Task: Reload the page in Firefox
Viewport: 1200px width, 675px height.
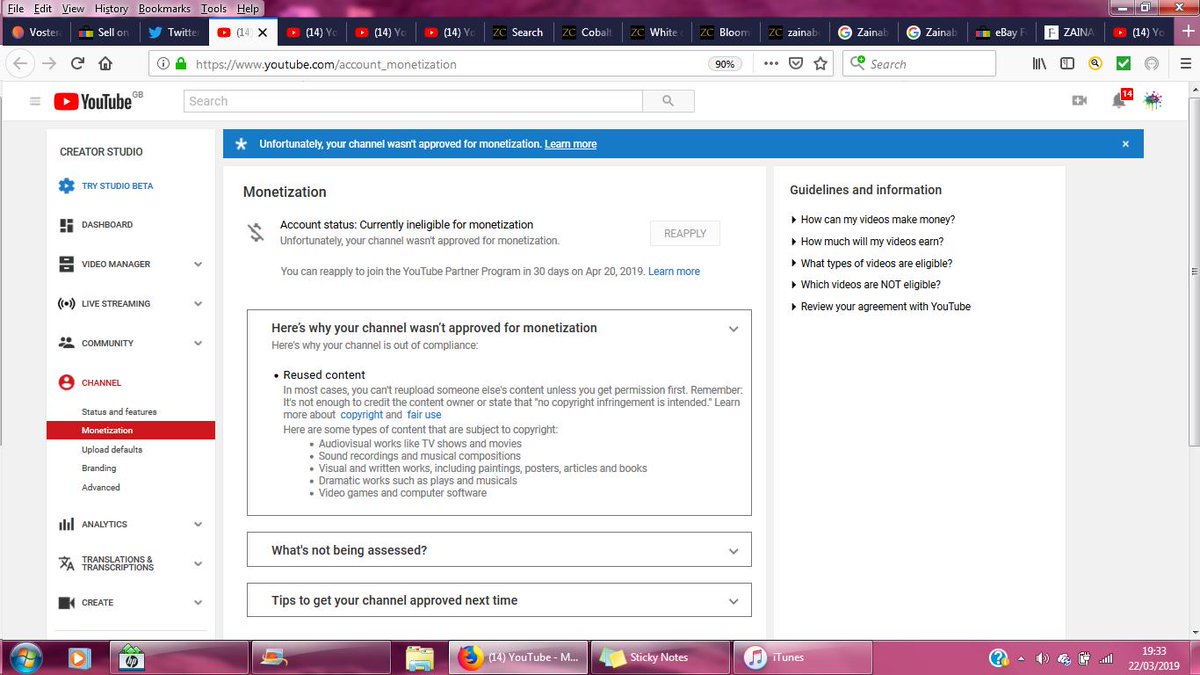Action: click(77, 64)
